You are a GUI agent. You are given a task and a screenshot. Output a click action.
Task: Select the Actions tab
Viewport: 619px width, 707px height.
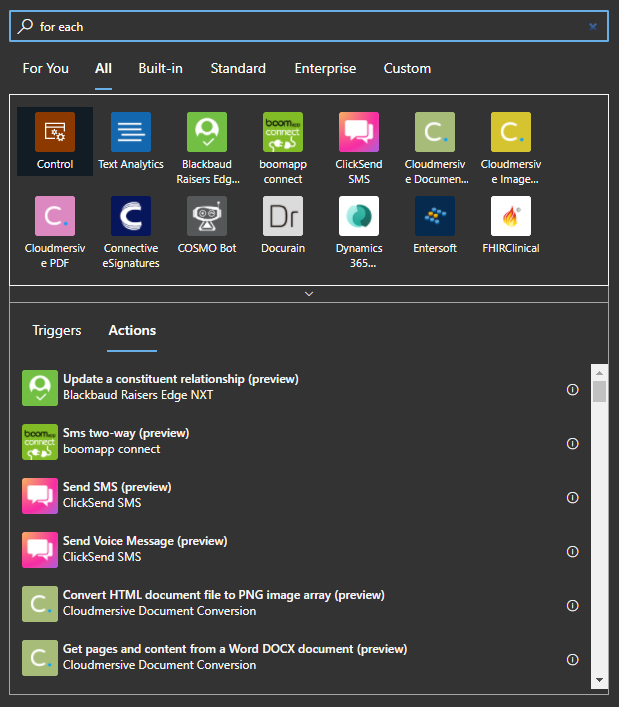tap(132, 331)
